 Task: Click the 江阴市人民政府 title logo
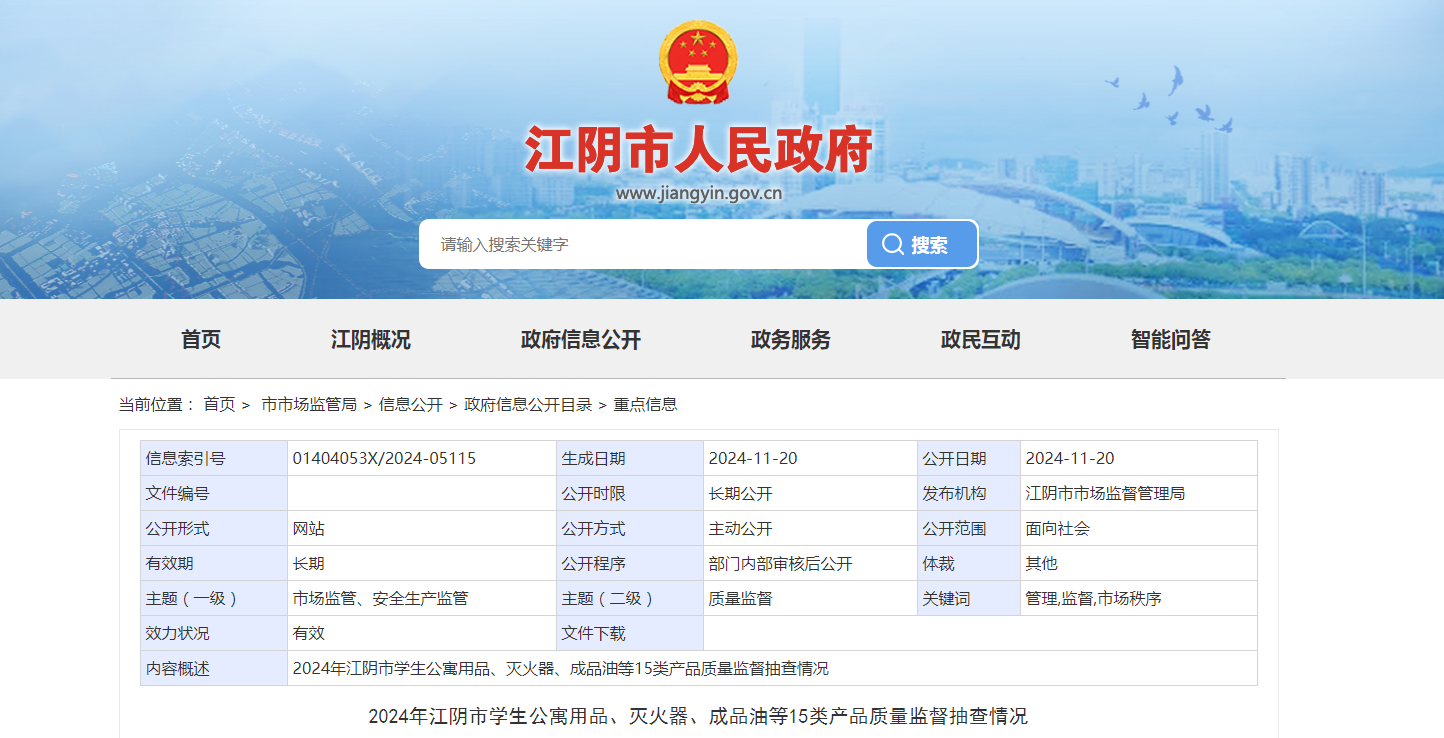(x=699, y=150)
